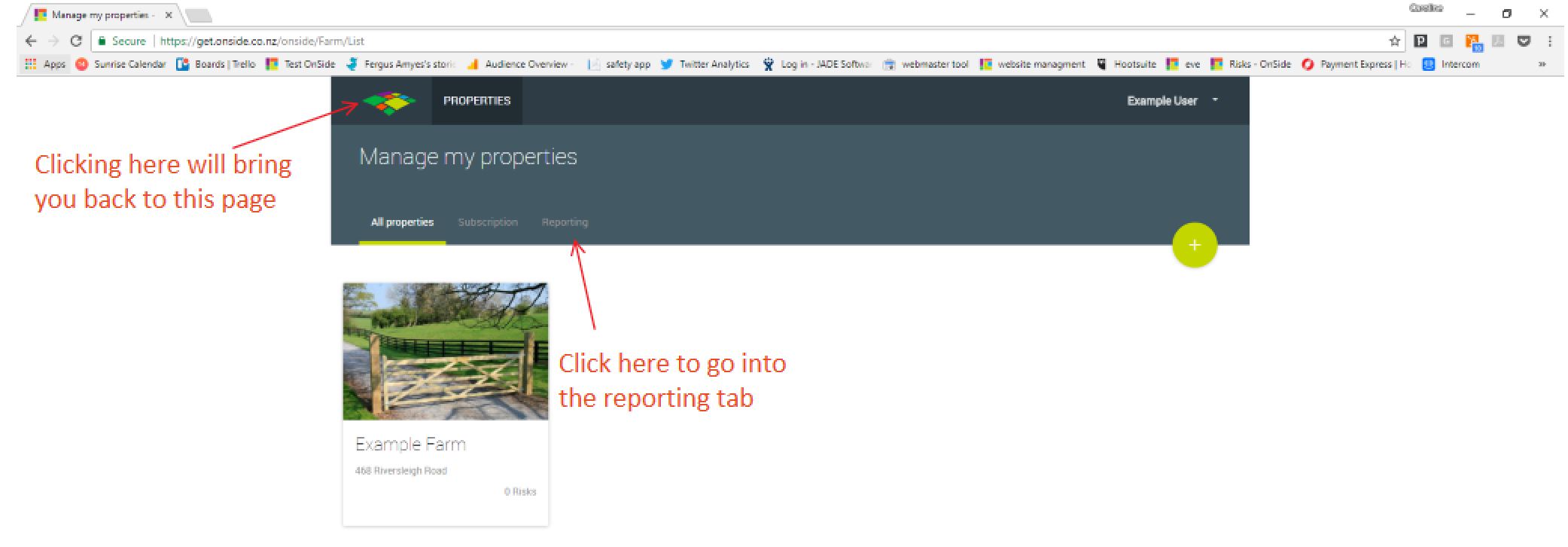This screenshot has width=1568, height=547.
Task: Switch to the Reporting tab
Action: click(x=565, y=222)
